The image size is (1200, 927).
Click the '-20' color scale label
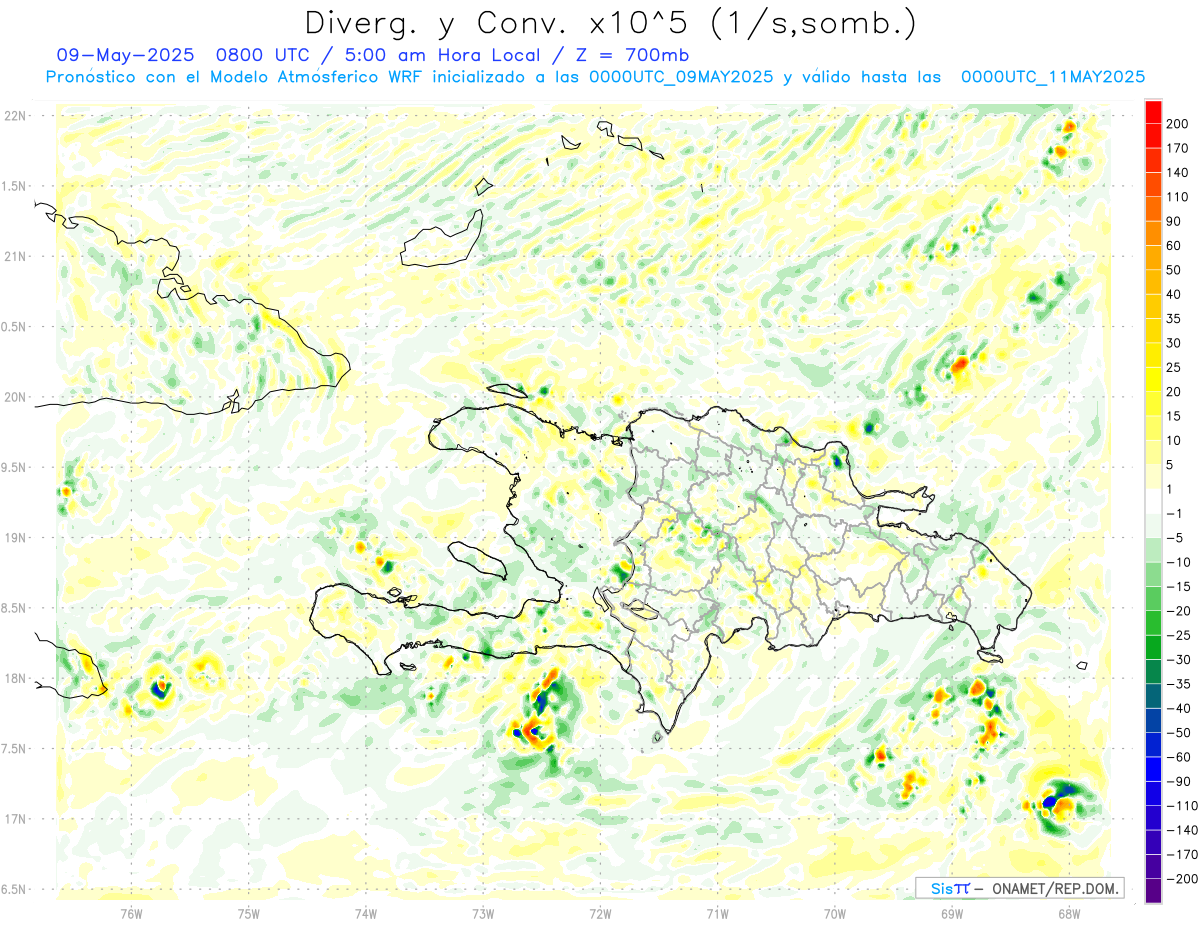1179,611
